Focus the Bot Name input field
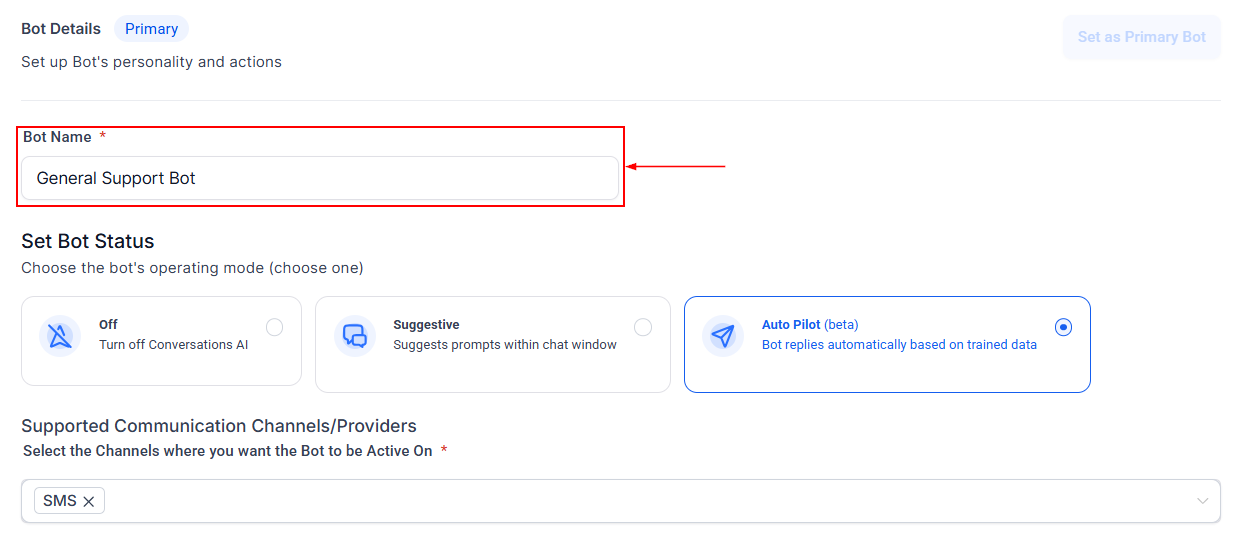The image size is (1239, 541). [x=320, y=178]
